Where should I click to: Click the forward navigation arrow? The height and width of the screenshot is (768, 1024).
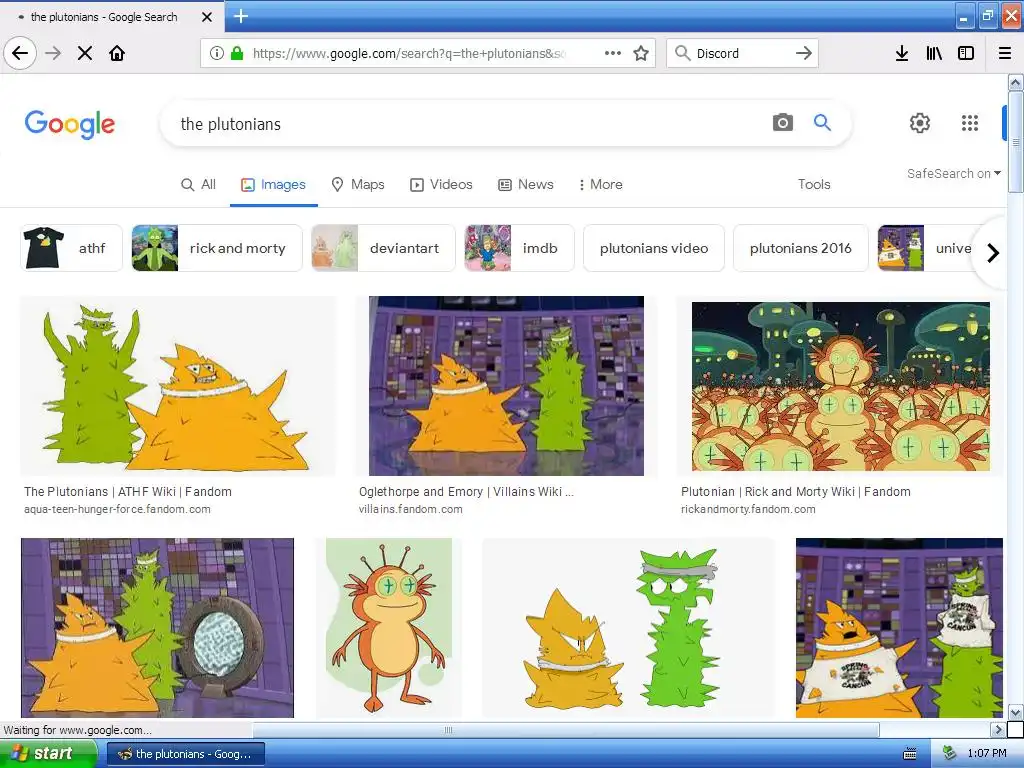coord(53,53)
